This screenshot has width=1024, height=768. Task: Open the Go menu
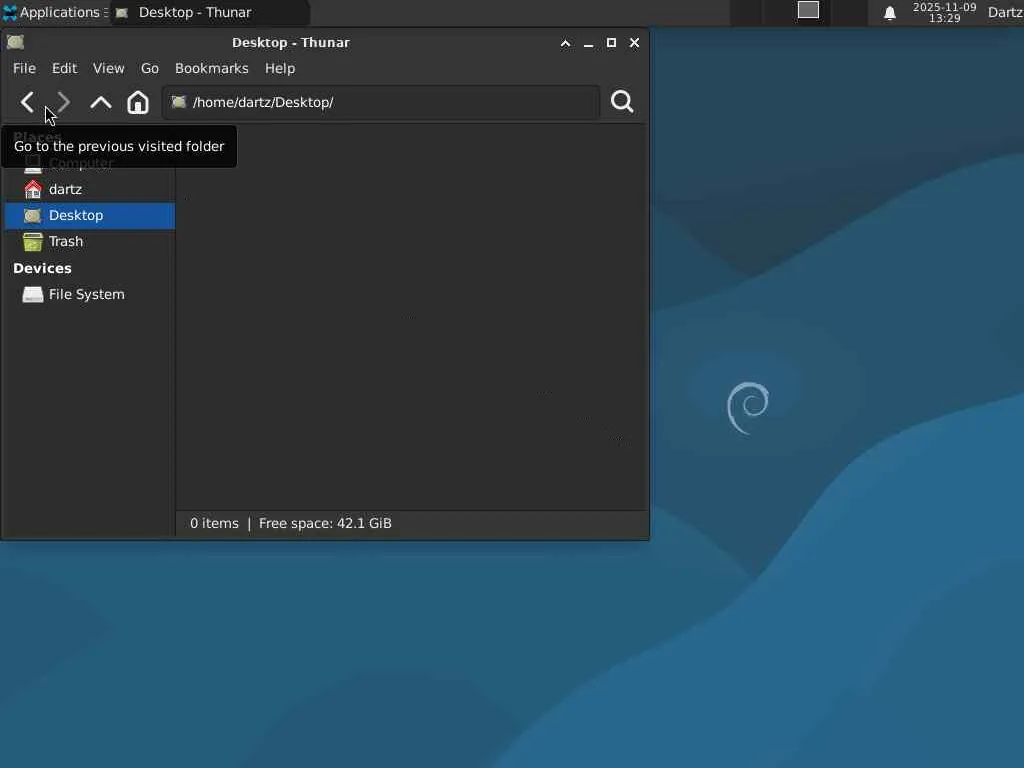pyautogui.click(x=150, y=68)
